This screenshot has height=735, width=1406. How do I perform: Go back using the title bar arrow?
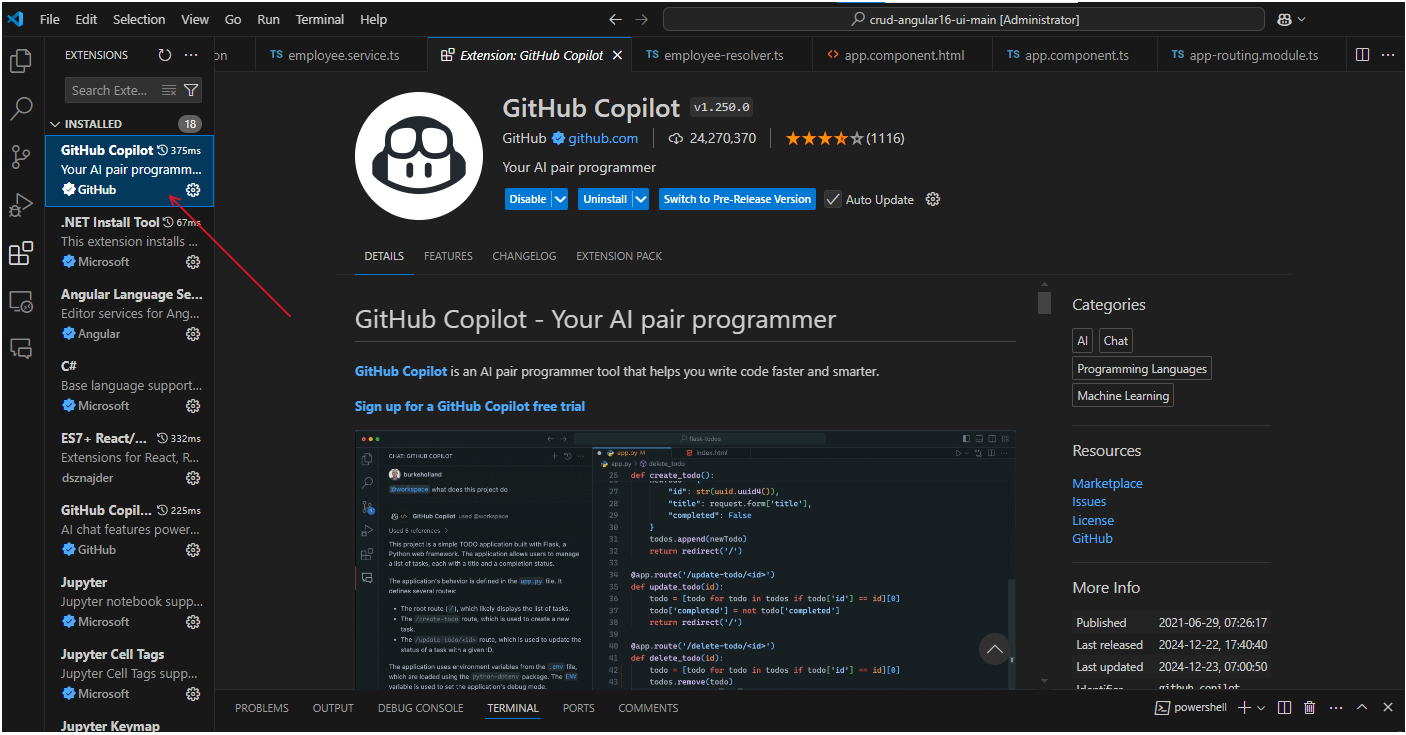click(x=616, y=19)
